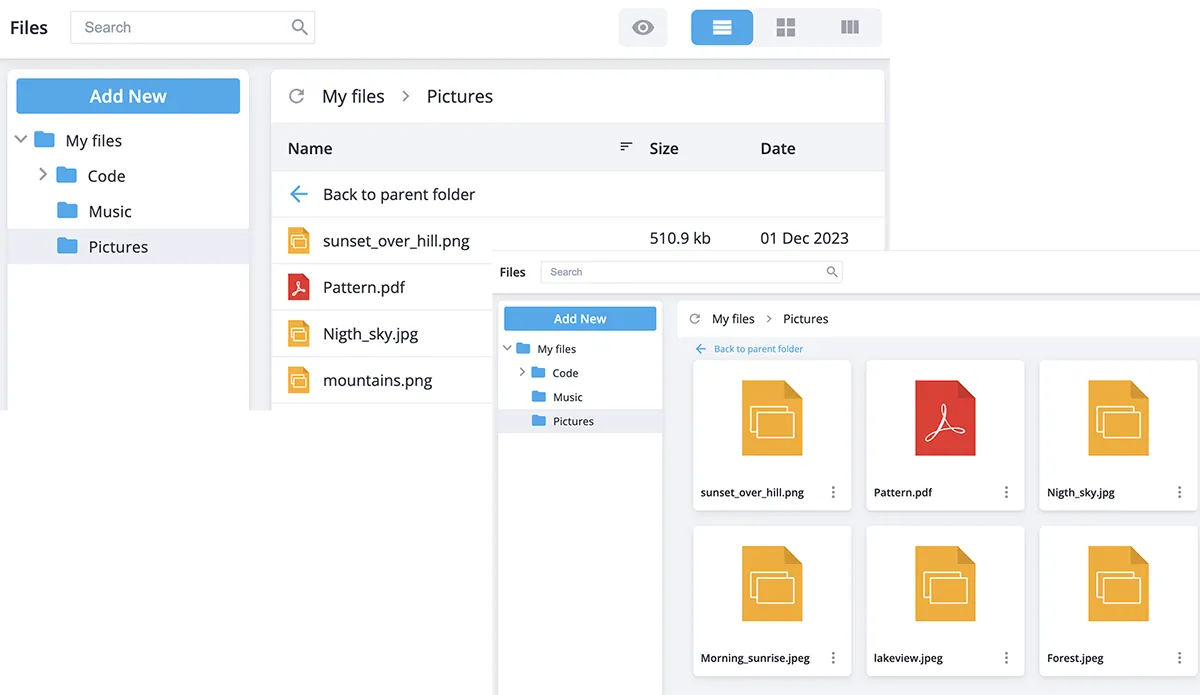Focus the Search field in front window
The image size is (1200, 695).
click(x=691, y=272)
